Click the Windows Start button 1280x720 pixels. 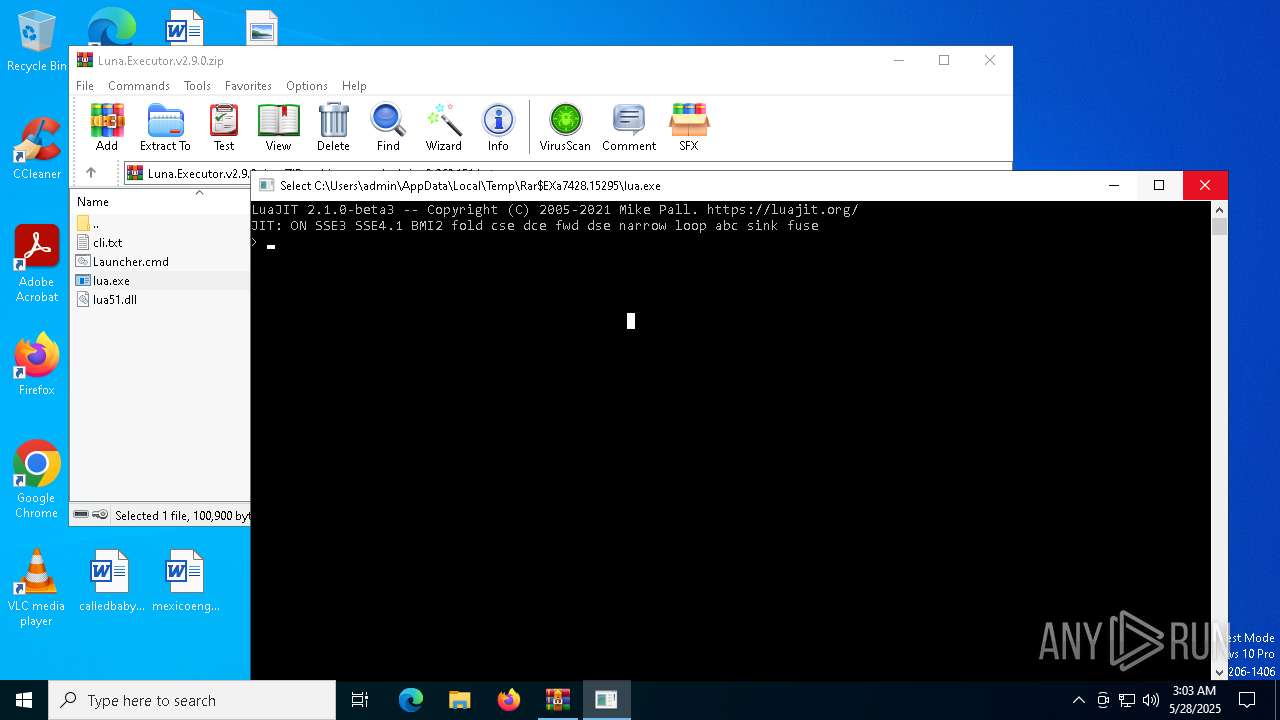(24, 700)
